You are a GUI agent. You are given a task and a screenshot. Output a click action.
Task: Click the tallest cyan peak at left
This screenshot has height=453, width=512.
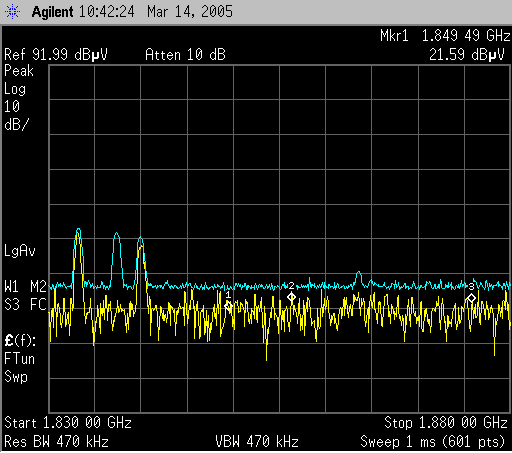78,230
